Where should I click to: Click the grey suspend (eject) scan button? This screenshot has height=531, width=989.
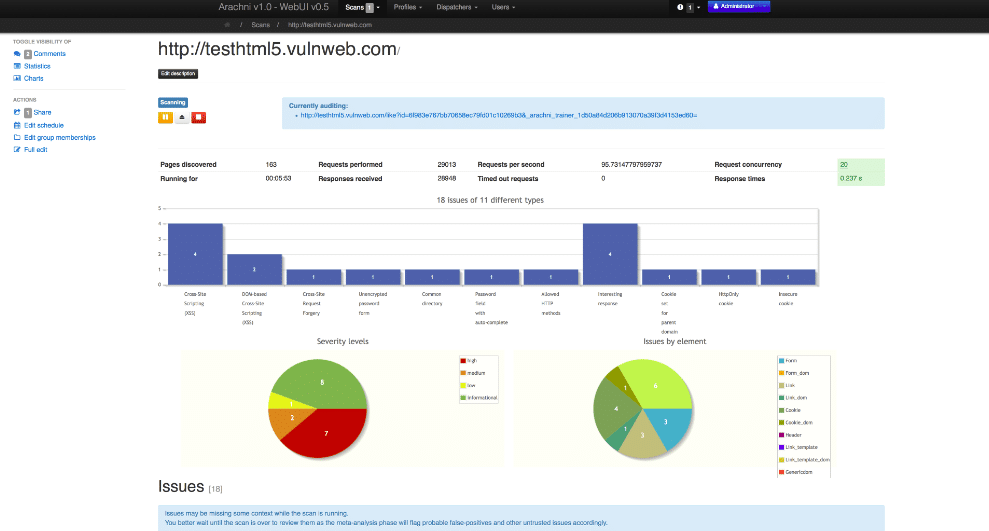(x=182, y=117)
